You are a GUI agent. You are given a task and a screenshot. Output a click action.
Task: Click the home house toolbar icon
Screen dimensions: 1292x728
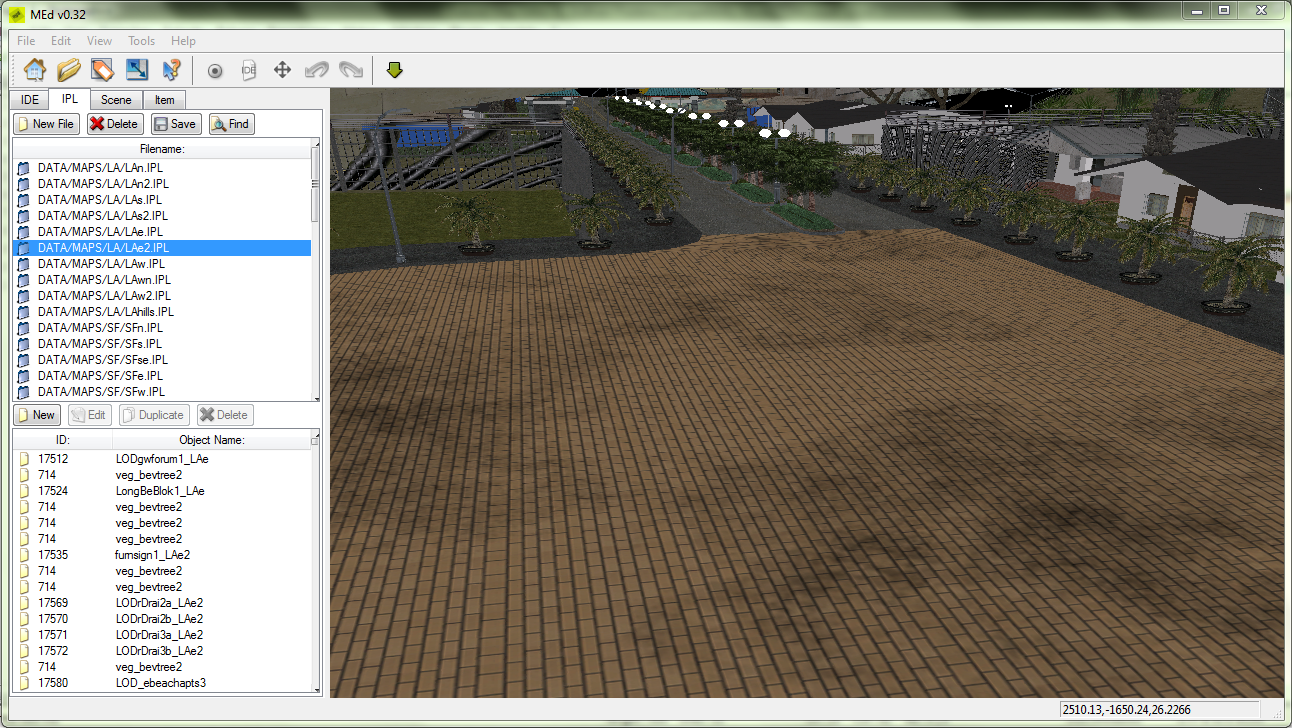[35, 70]
